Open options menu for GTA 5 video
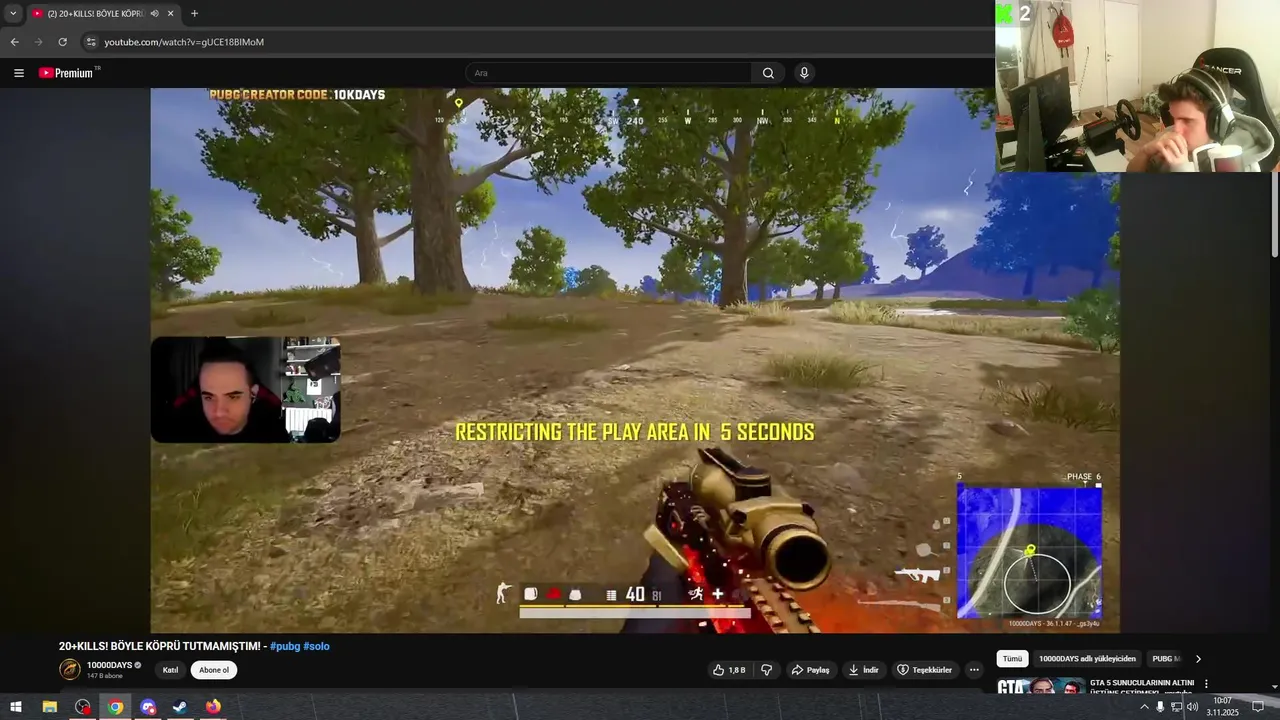This screenshot has height=720, width=1280. (1206, 684)
